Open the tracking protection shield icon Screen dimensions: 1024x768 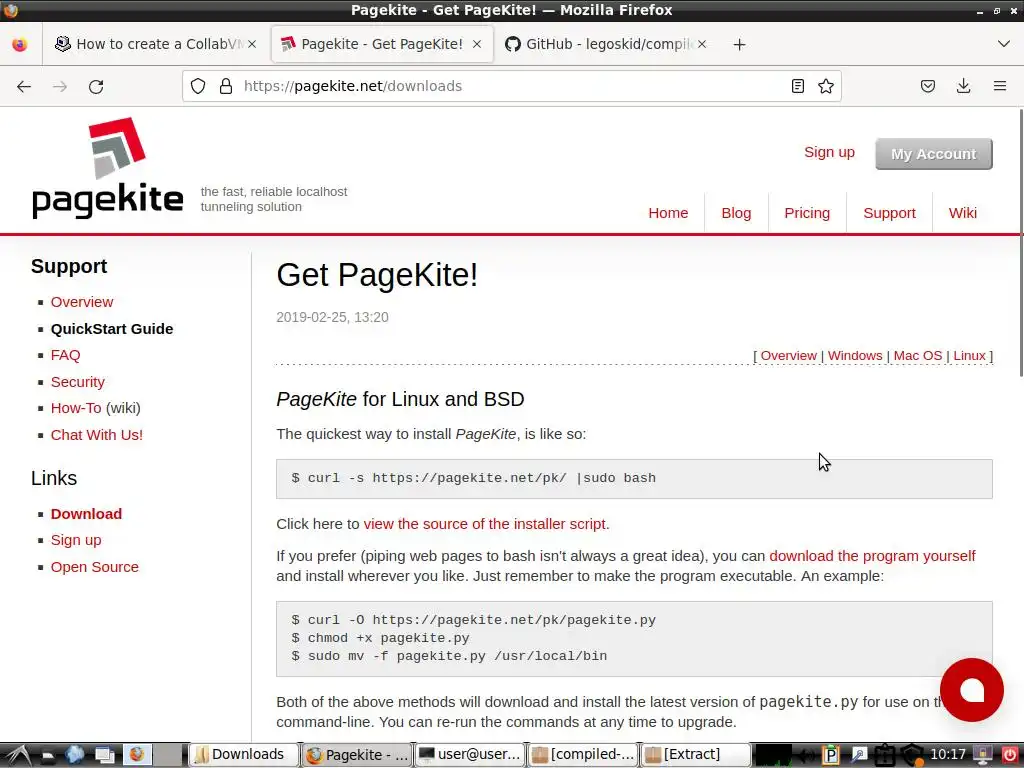click(x=198, y=86)
